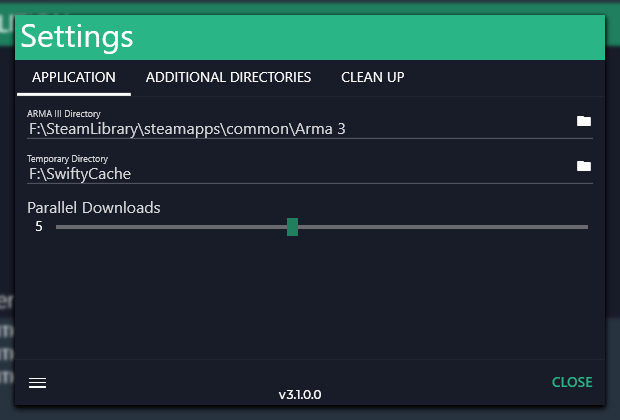This screenshot has width=620, height=420.
Task: Switch to the APPLICATION tab
Action: [74, 77]
